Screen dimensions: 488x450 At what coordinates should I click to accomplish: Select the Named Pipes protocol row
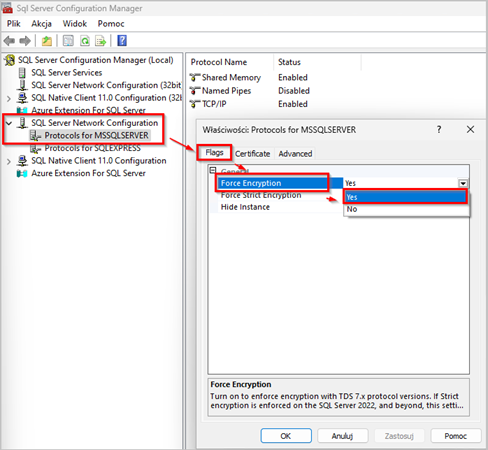tap(226, 91)
